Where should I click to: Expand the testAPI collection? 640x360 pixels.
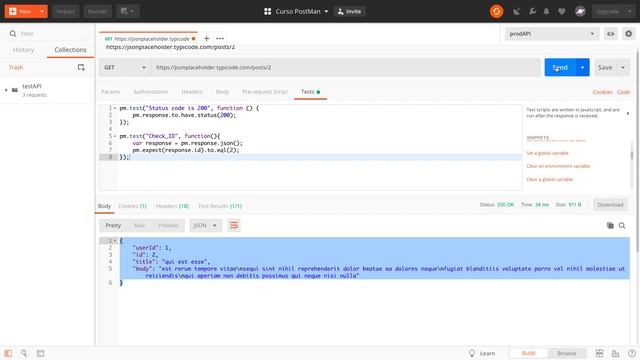[6, 90]
